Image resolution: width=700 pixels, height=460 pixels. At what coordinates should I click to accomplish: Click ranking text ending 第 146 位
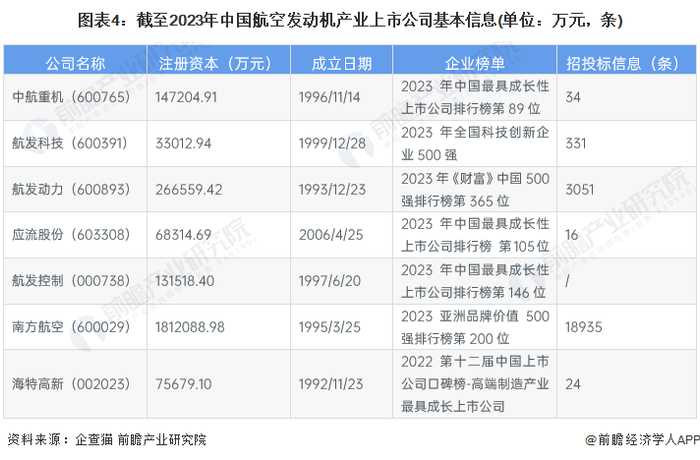pos(475,281)
